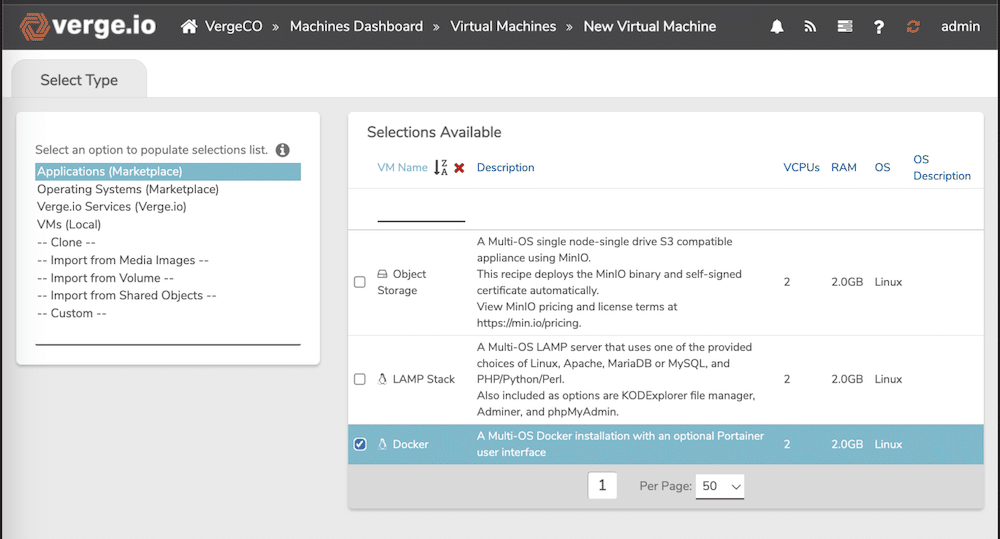
Task: Click the LAMP Stack description text
Action: [616, 379]
